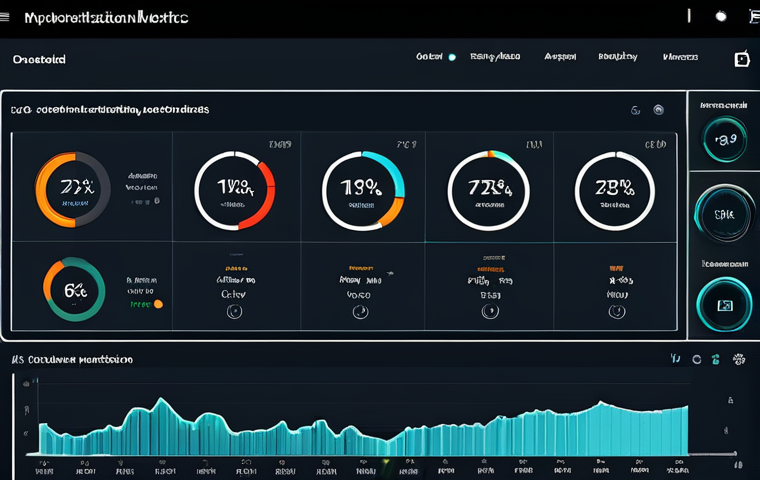The width and height of the screenshot is (760, 480).
Task: Click the square icon at the nav bar's right end
Action: coord(741,59)
